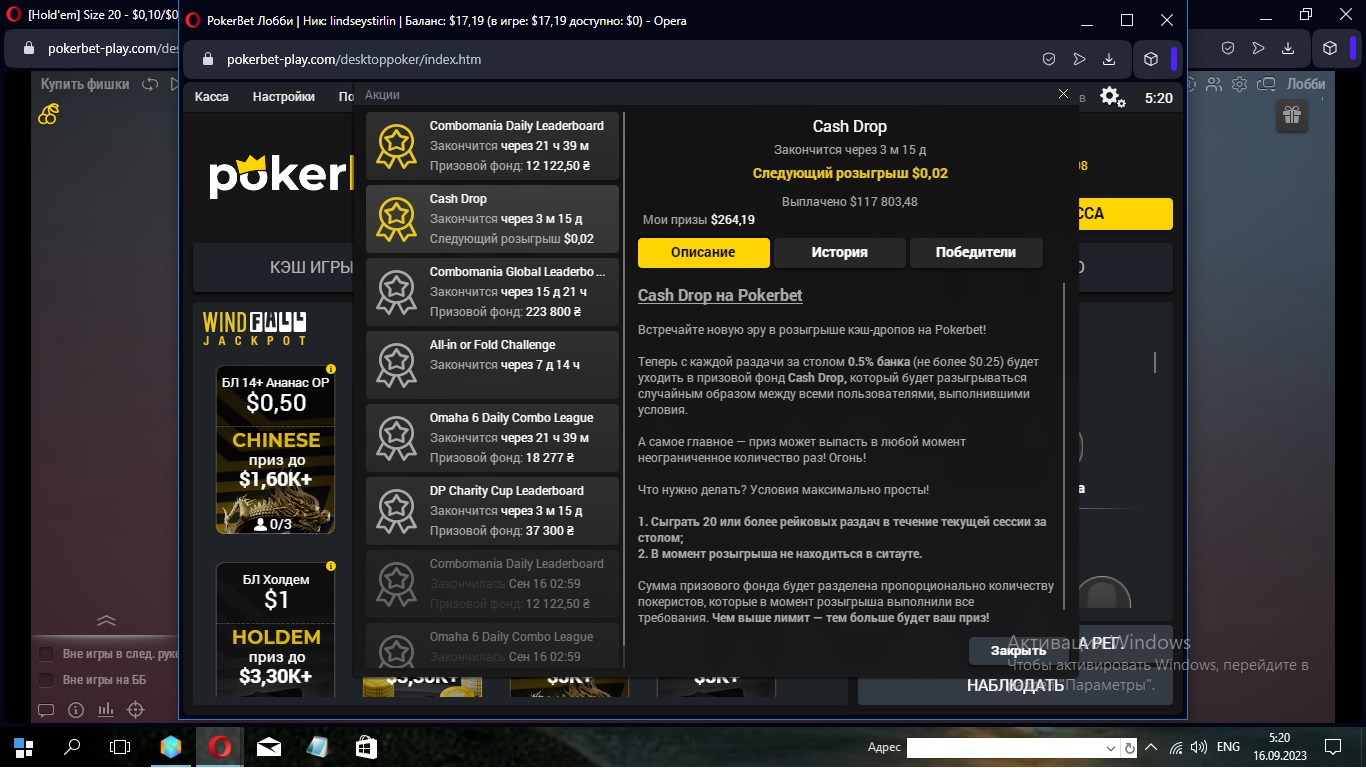The width and height of the screenshot is (1366, 768).
Task: Open the Opera browser on the taskbar
Action: [219, 747]
